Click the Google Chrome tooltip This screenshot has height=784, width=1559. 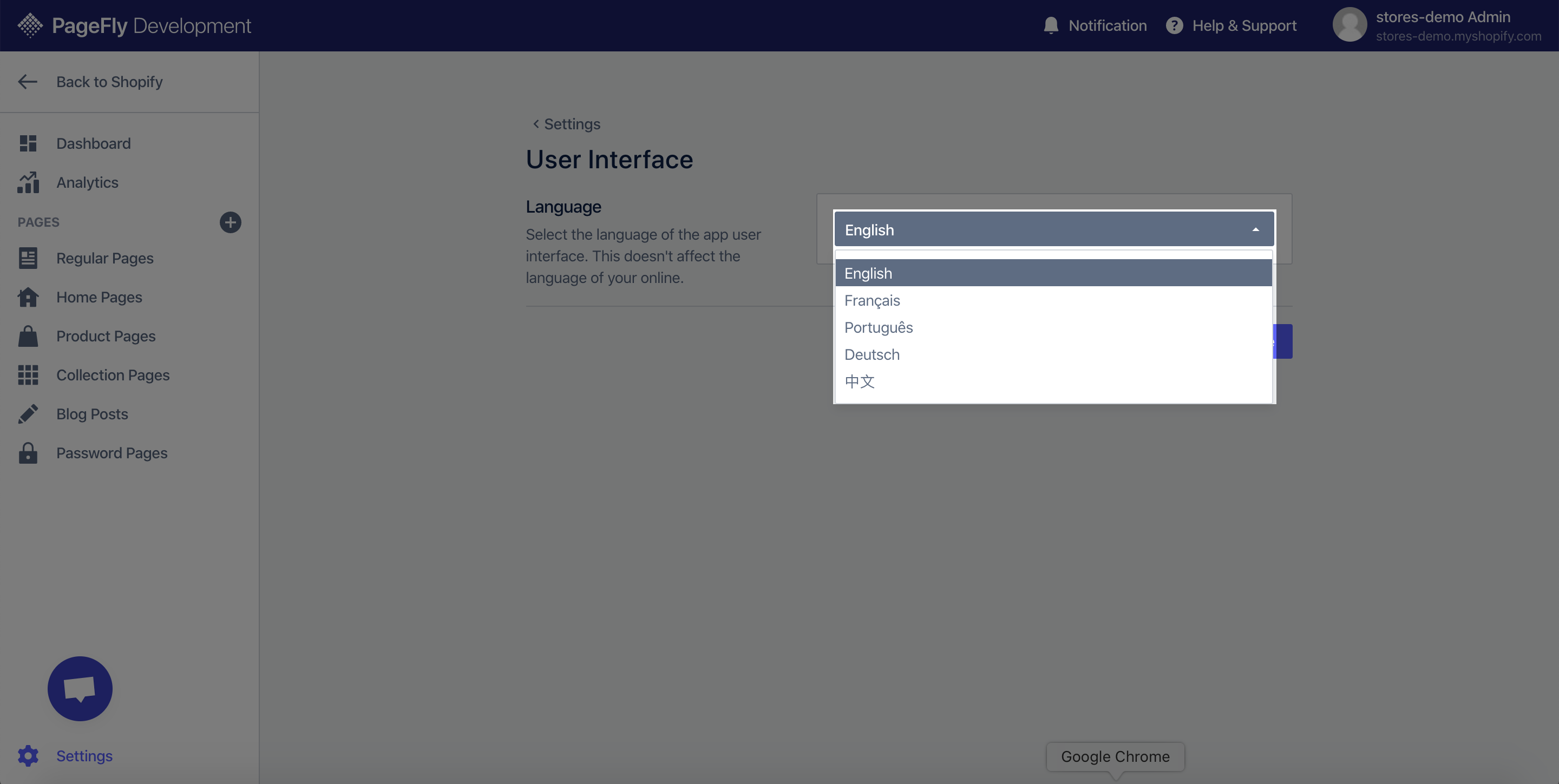pos(1115,756)
